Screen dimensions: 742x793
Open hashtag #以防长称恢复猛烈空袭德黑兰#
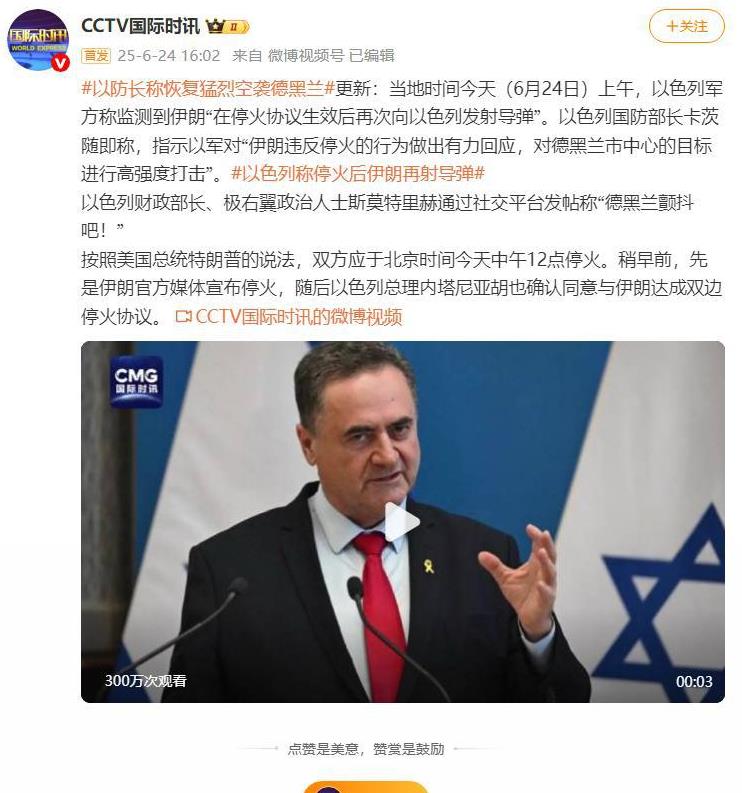(x=208, y=89)
